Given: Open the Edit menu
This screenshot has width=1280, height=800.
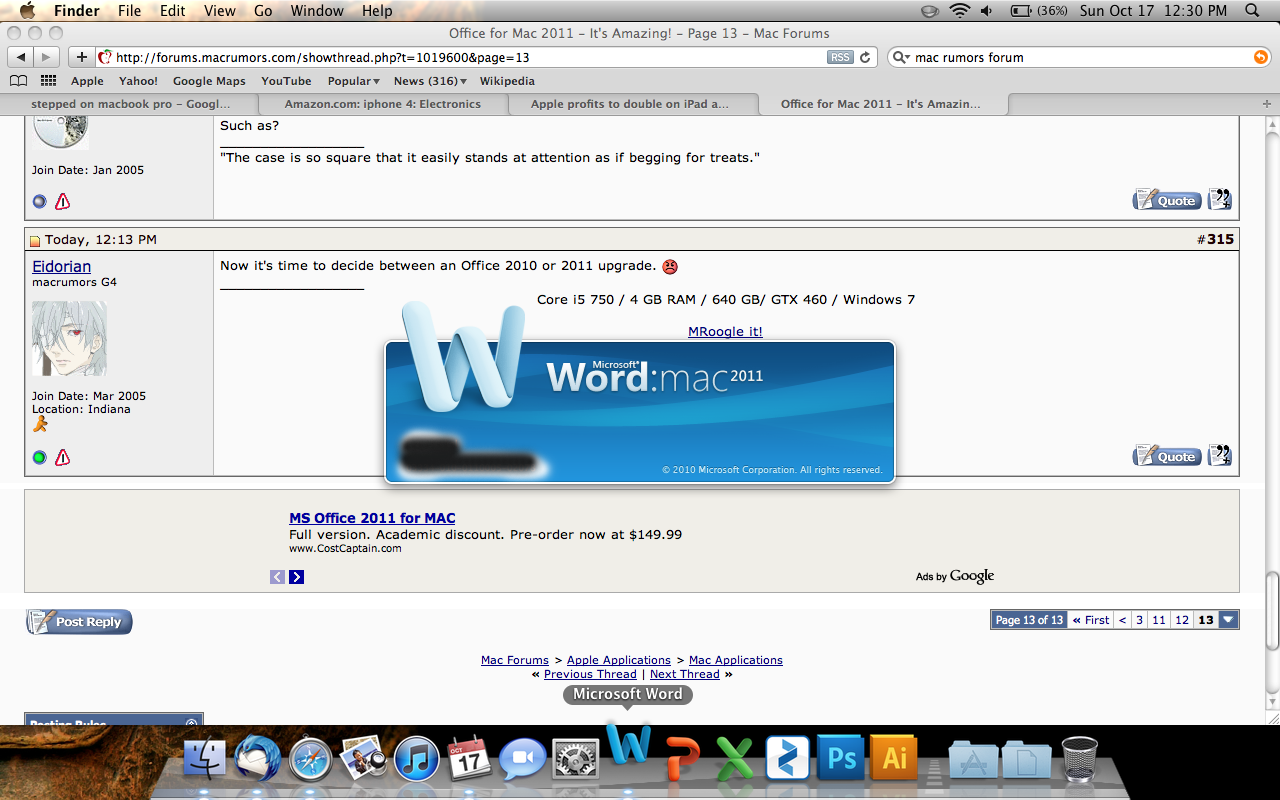Looking at the screenshot, I should 173,11.
